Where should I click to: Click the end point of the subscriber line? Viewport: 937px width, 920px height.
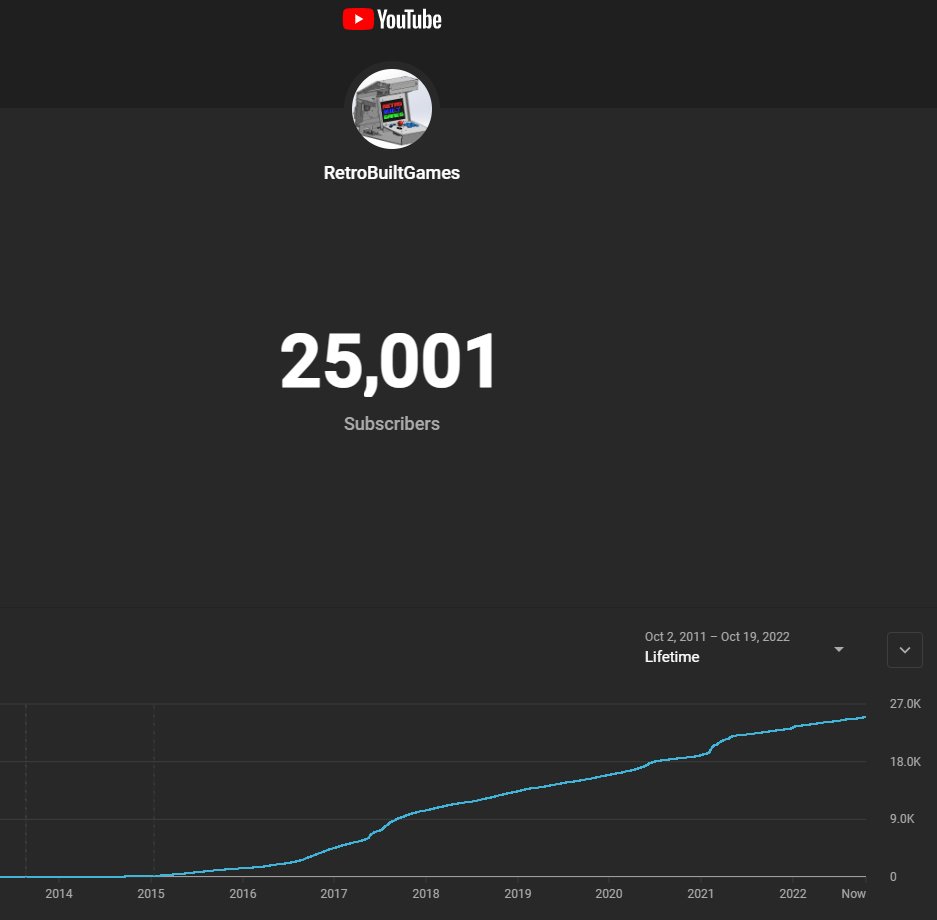coord(865,717)
